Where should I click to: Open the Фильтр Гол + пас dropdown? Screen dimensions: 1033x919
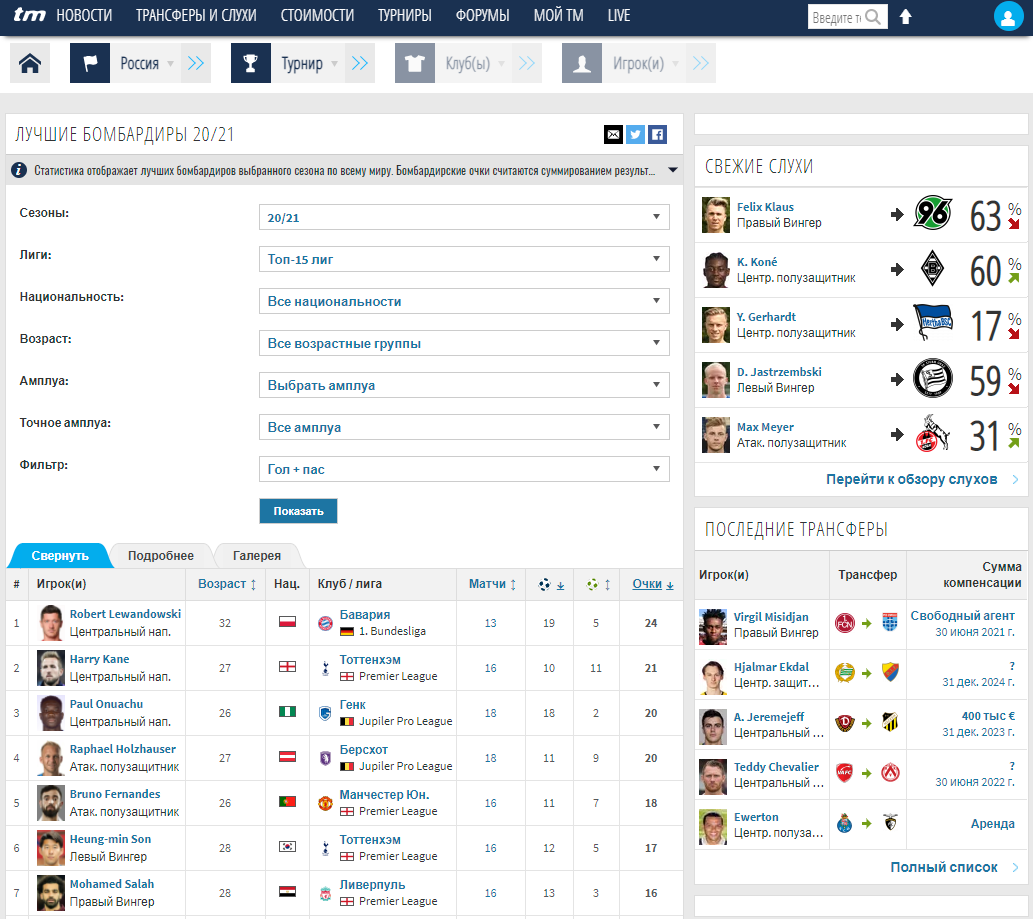pyautogui.click(x=464, y=469)
